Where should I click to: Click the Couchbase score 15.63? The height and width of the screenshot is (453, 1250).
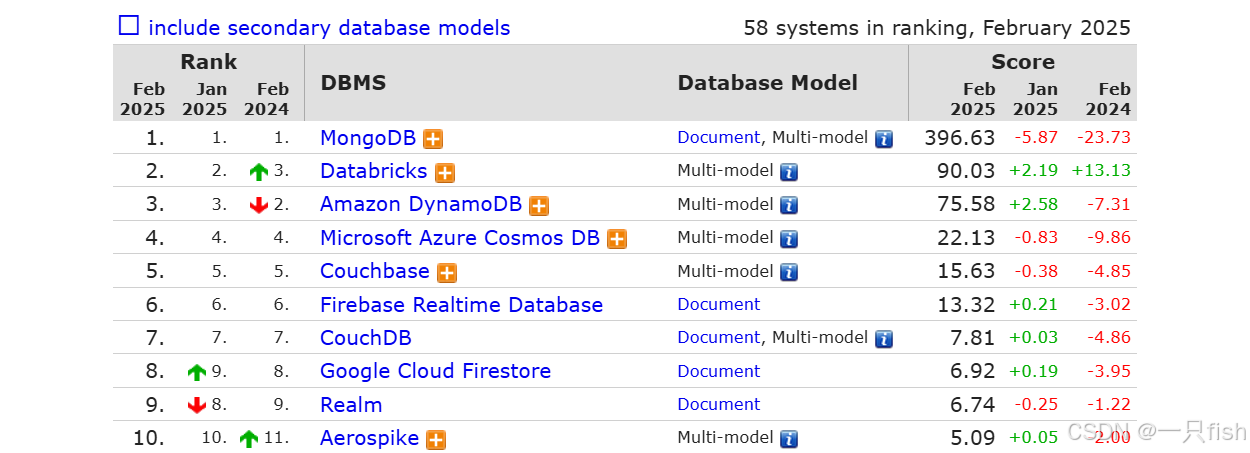(966, 271)
